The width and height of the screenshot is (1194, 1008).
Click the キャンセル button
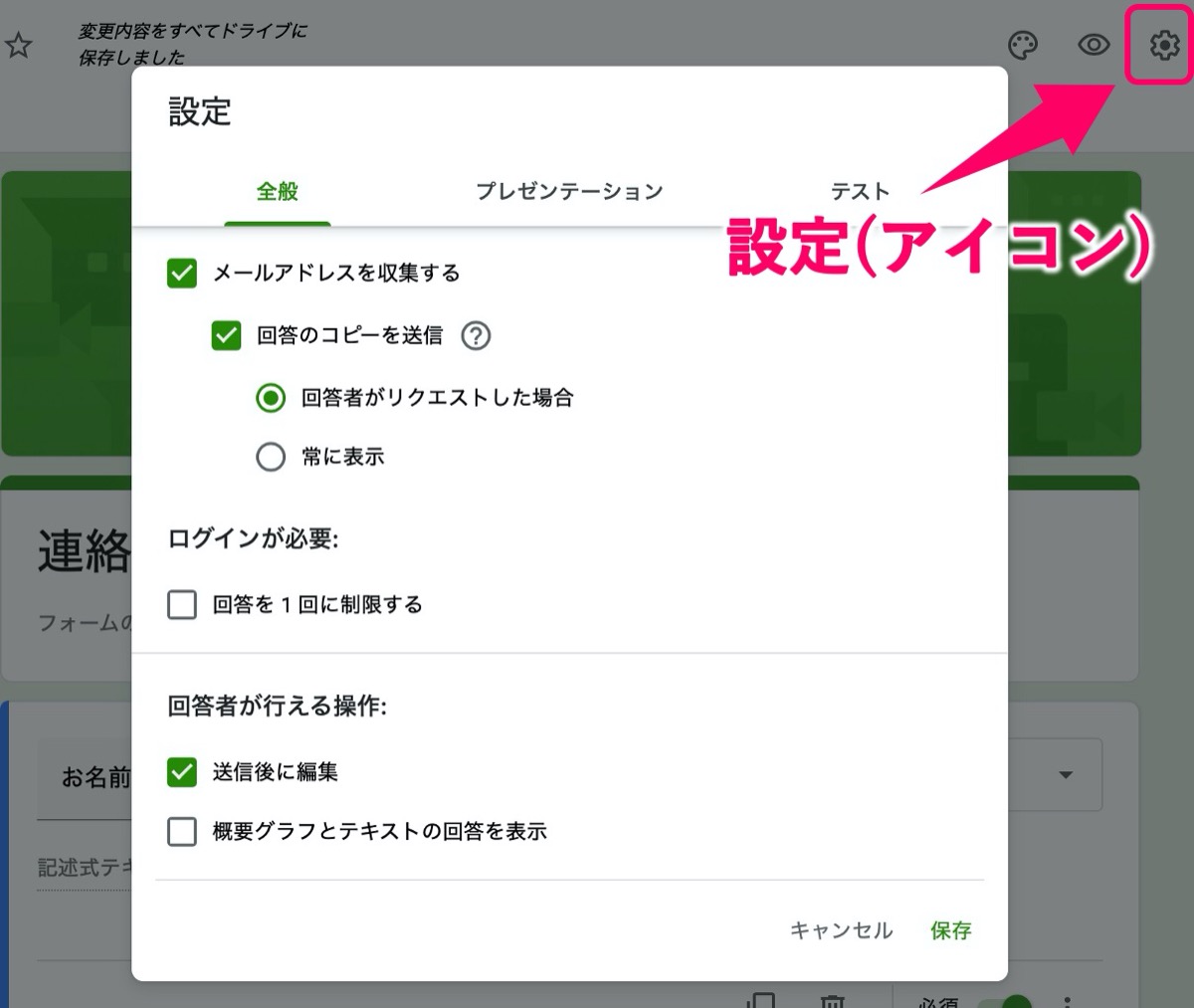(841, 930)
